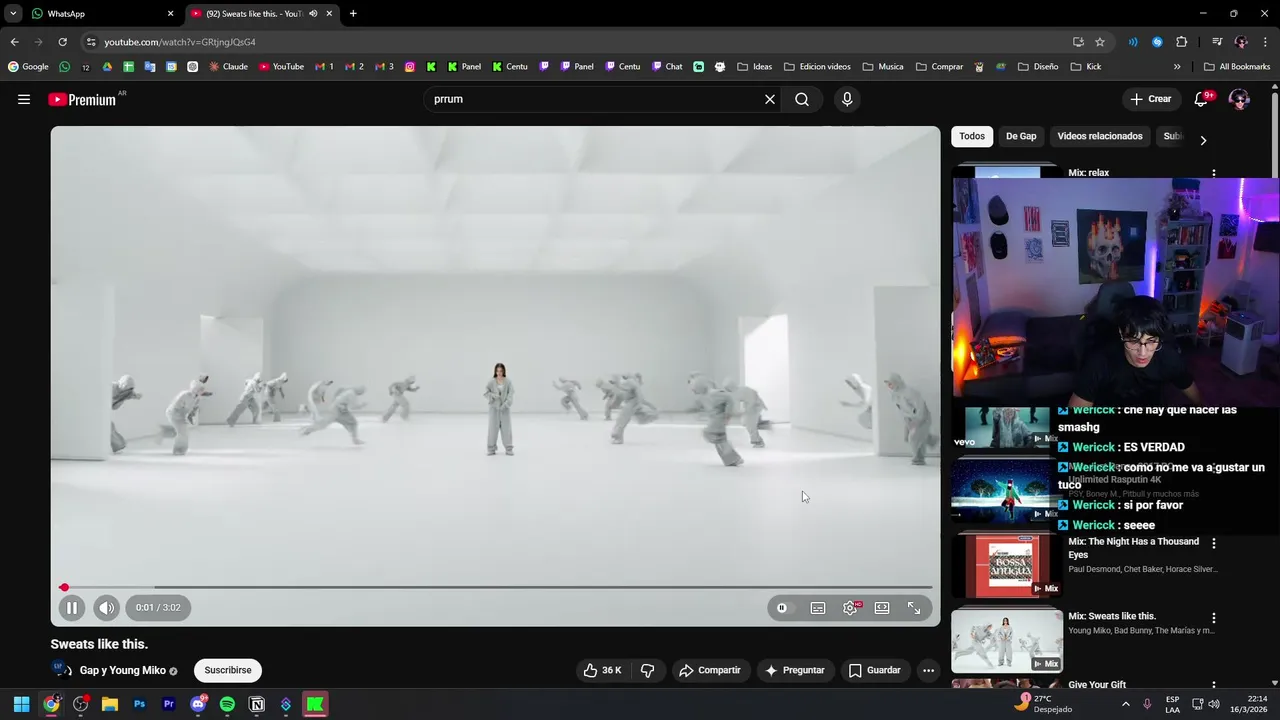Reload the page with the refresh icon
Screen dimensions: 1280x720
(x=62, y=42)
